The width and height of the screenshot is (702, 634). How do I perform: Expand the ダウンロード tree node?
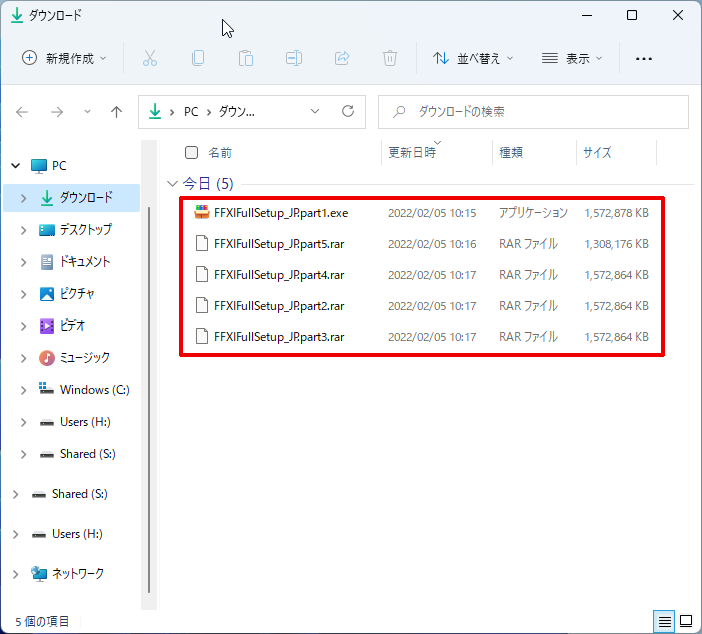click(24, 198)
